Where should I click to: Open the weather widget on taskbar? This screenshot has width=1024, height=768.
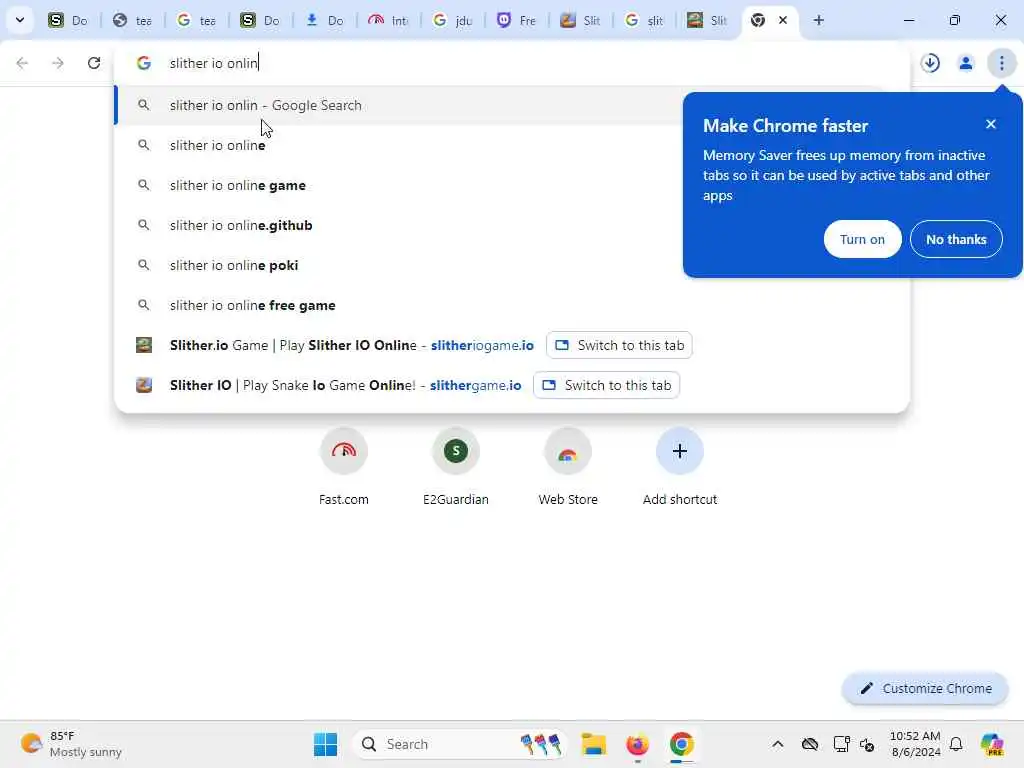pyautogui.click(x=71, y=744)
